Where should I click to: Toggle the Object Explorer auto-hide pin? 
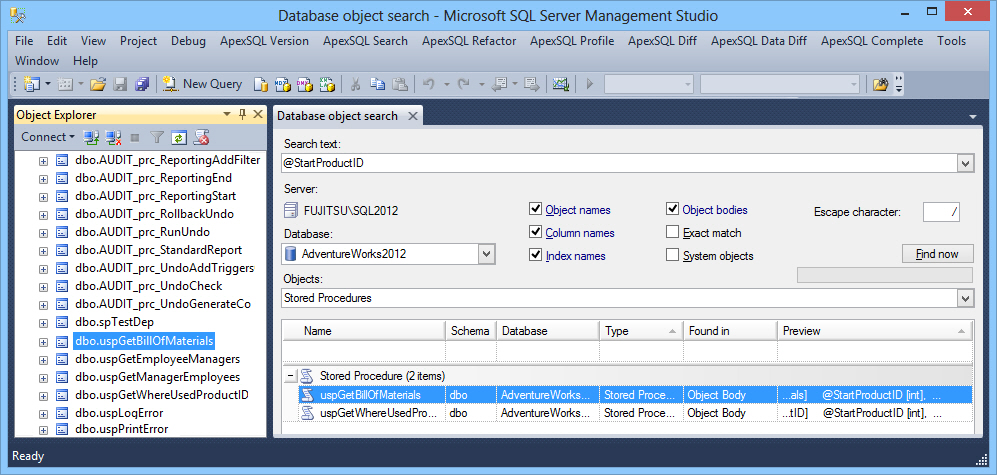[x=242, y=114]
